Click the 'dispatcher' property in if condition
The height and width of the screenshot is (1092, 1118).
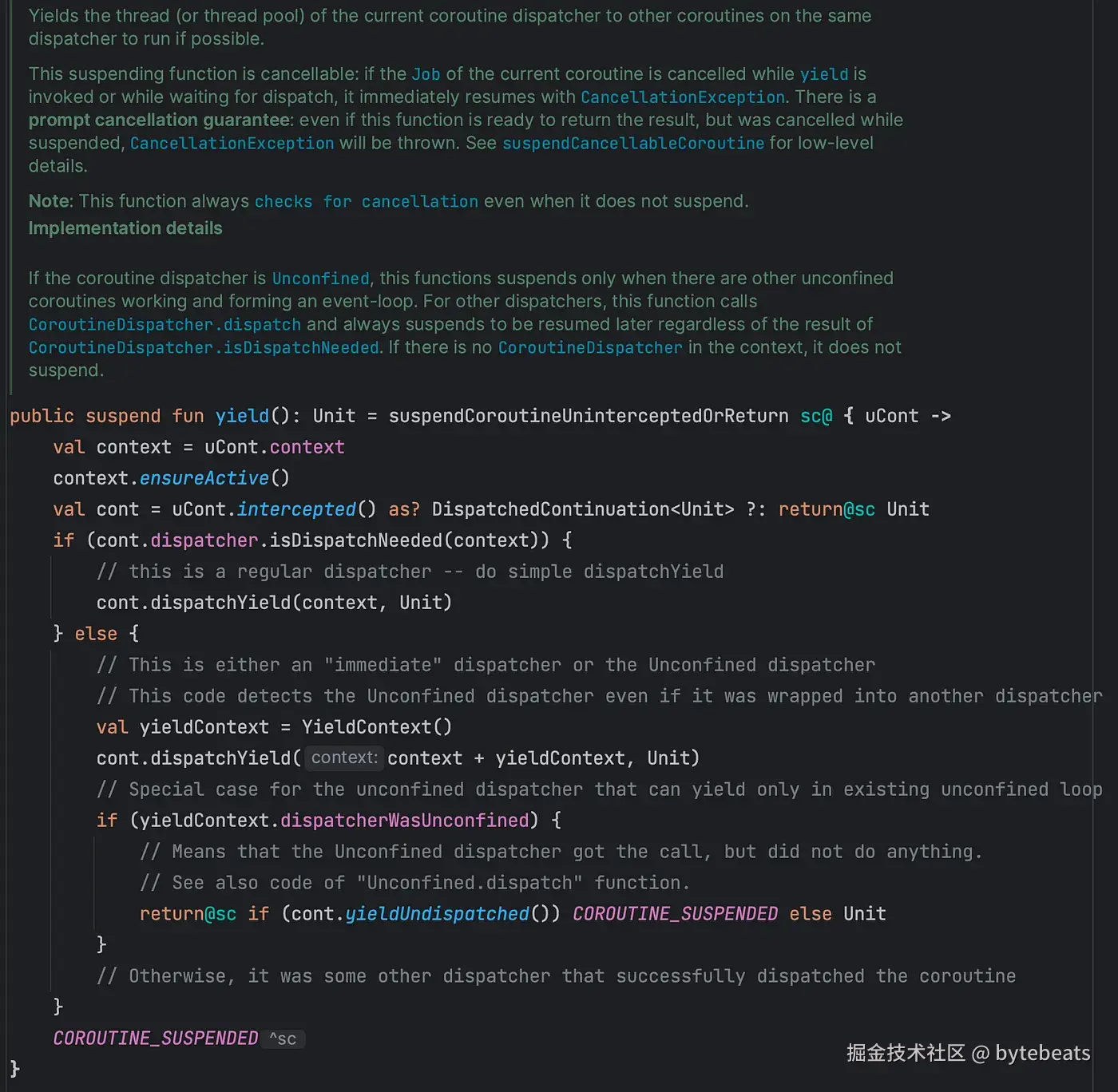point(204,540)
